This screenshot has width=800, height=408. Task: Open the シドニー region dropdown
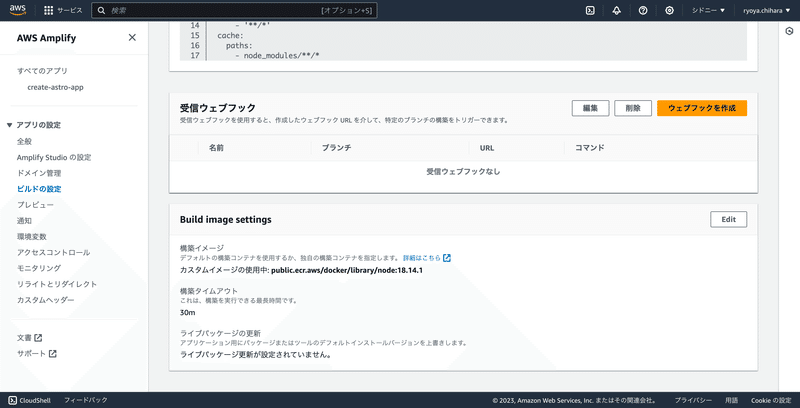(x=708, y=10)
